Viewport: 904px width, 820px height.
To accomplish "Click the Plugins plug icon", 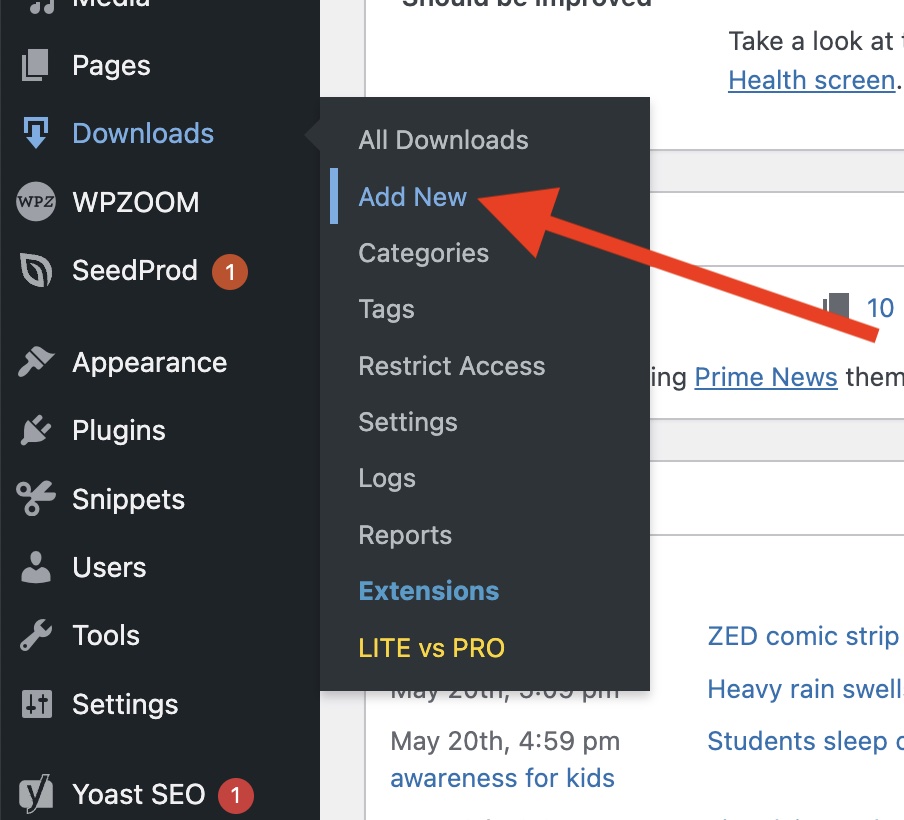I will [x=36, y=431].
